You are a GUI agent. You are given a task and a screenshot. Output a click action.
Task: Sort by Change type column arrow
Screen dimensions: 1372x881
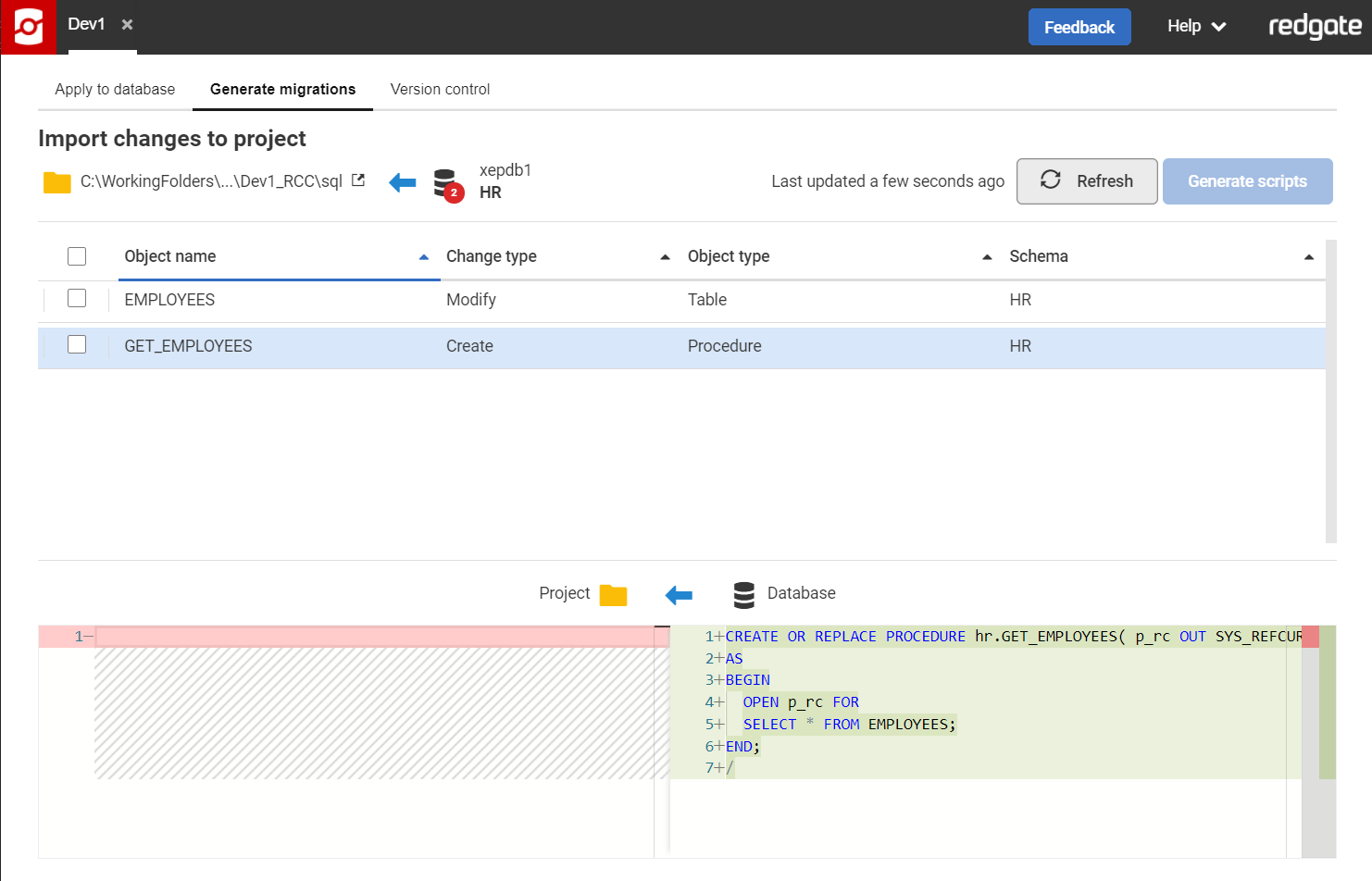click(x=665, y=257)
